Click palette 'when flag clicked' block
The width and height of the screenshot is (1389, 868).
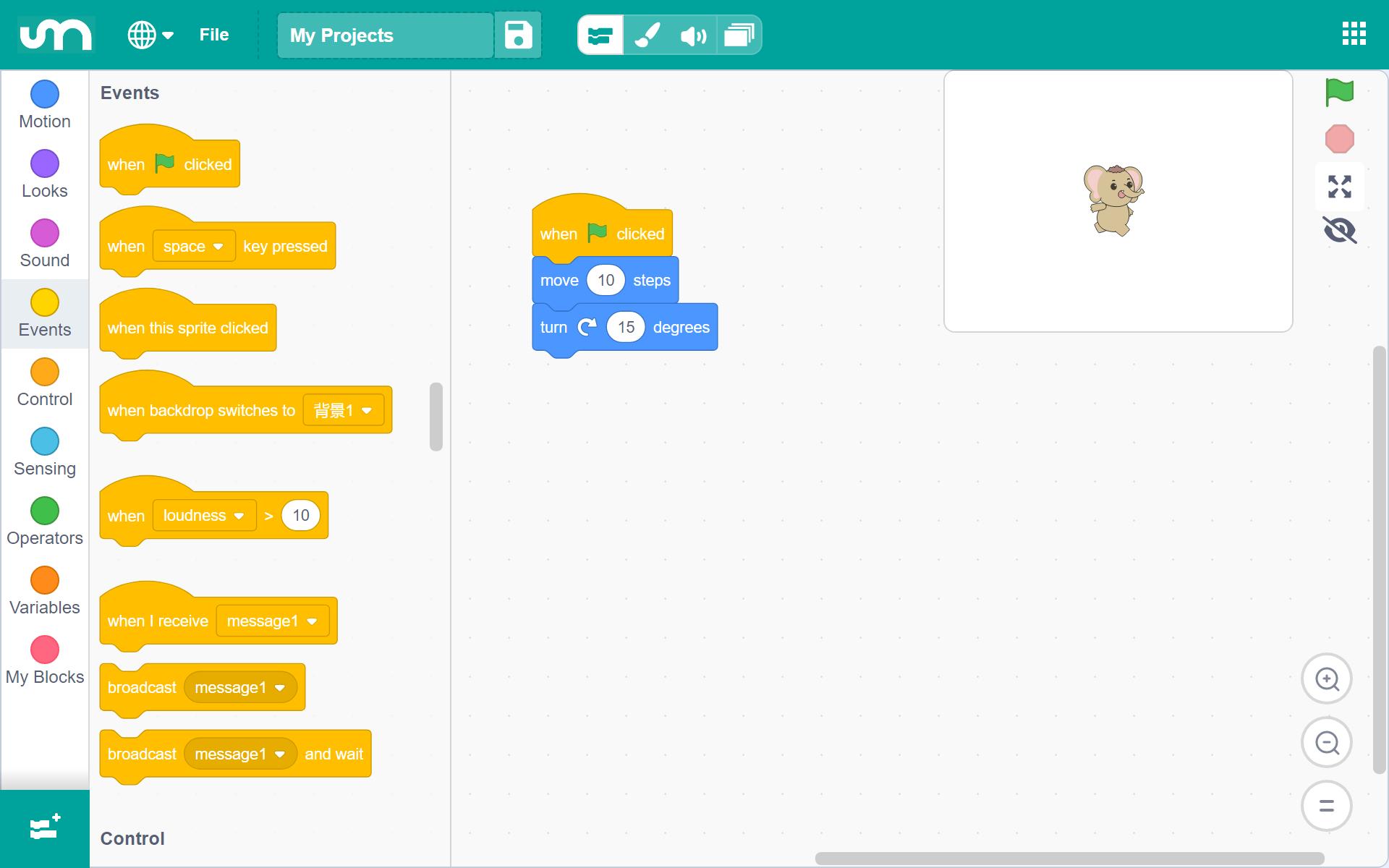[170, 160]
